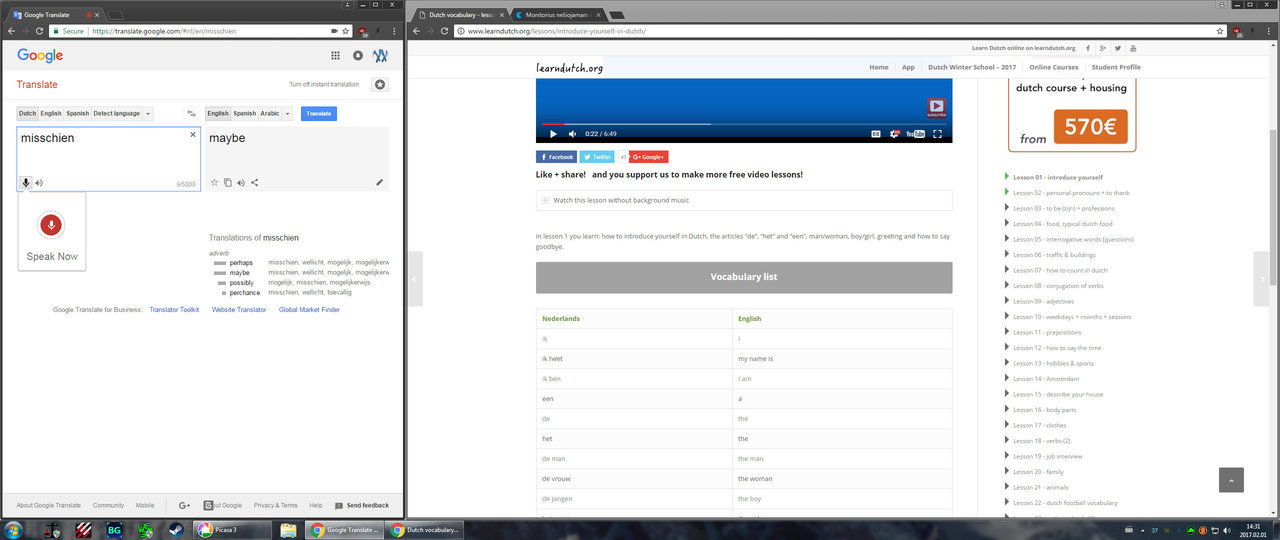Select English as the target language
Image resolution: width=1280 pixels, height=540 pixels.
(217, 114)
